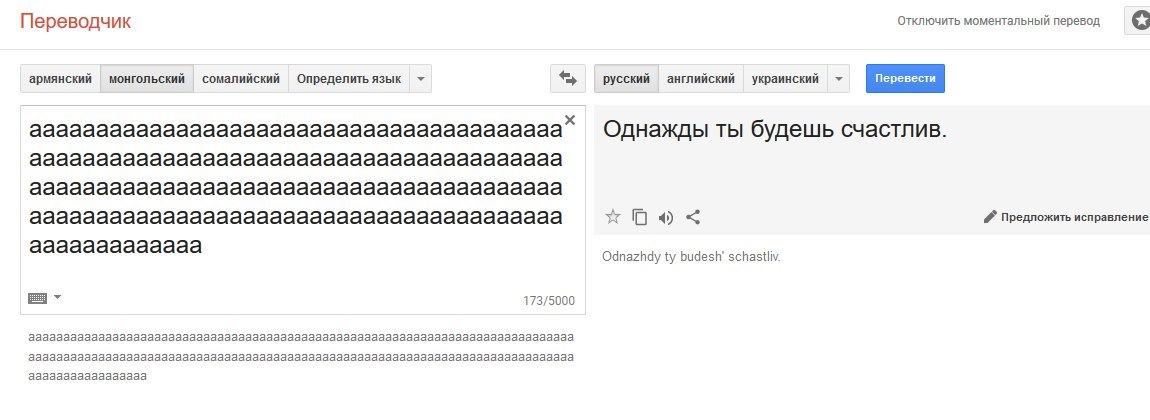Open the star button at top right
1150x420 pixels.
coord(1138,21)
